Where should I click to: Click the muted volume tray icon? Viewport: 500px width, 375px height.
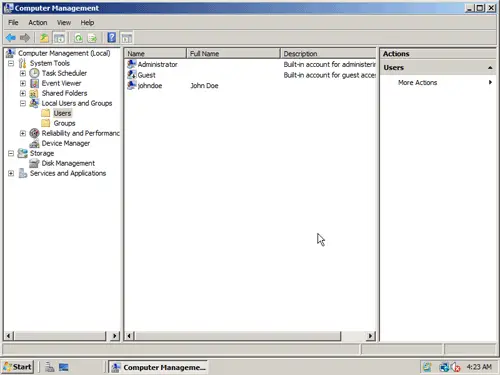[456, 367]
